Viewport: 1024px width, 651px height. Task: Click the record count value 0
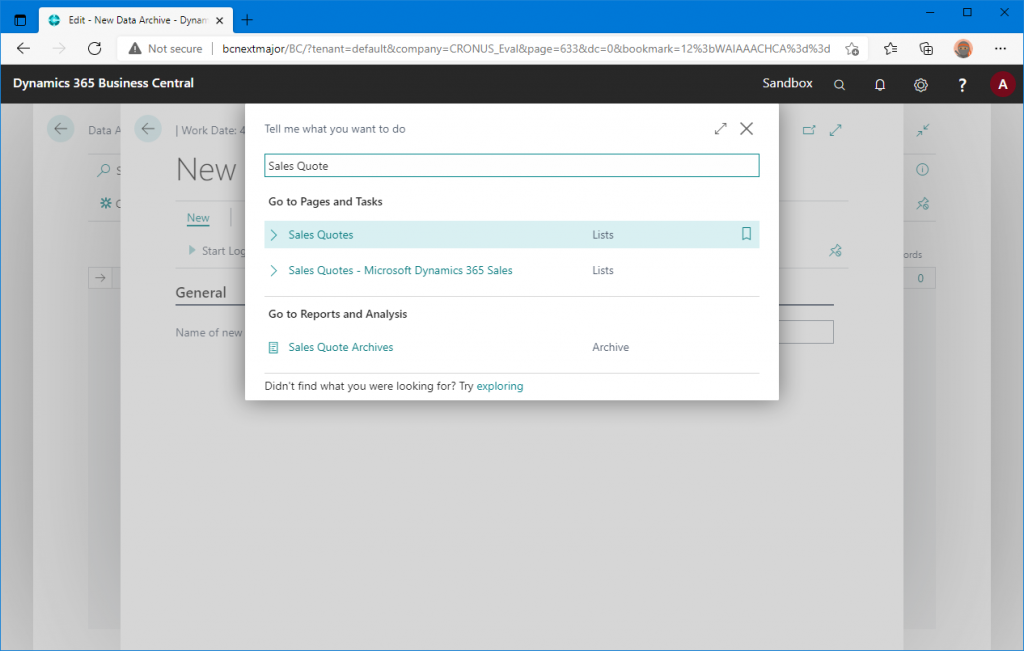click(920, 278)
